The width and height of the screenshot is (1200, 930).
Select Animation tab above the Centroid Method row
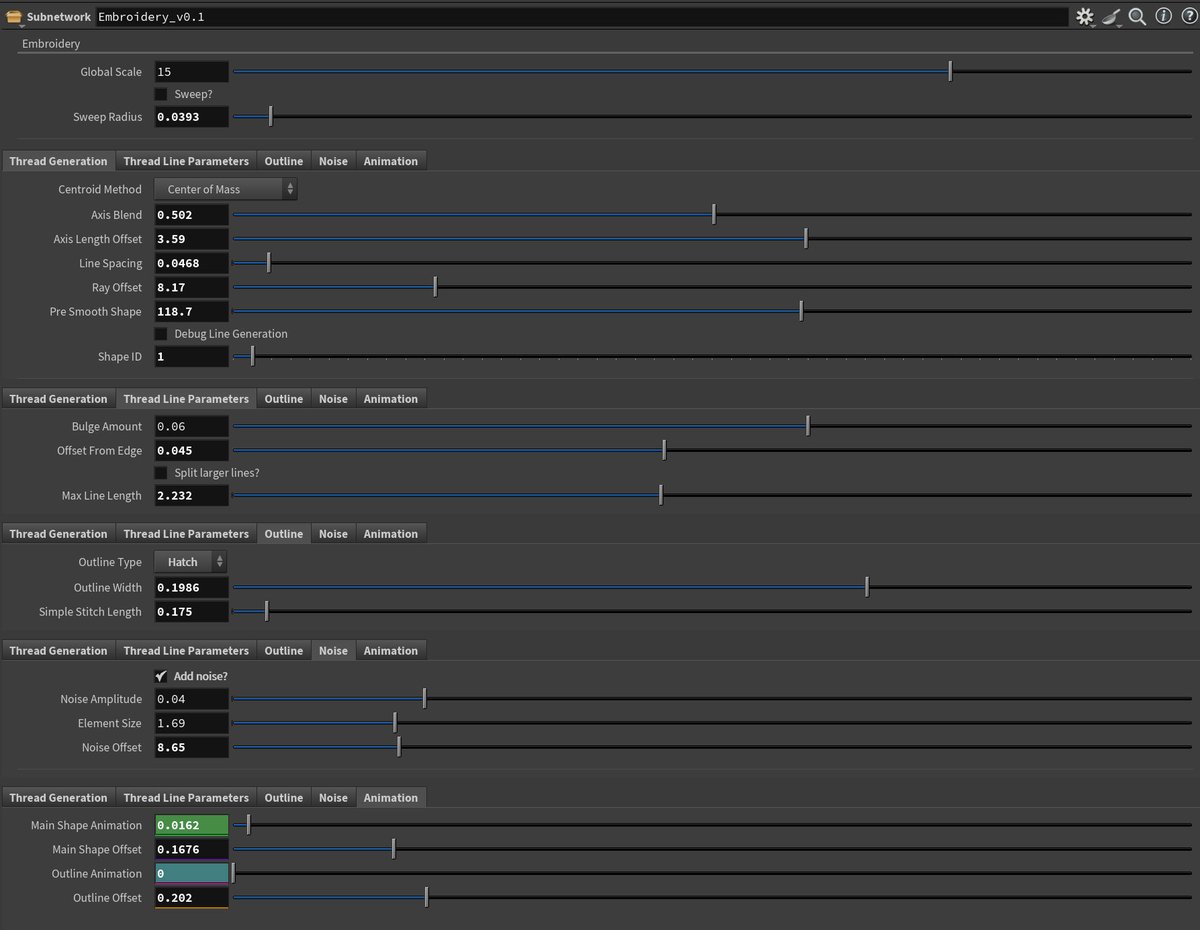tap(391, 161)
